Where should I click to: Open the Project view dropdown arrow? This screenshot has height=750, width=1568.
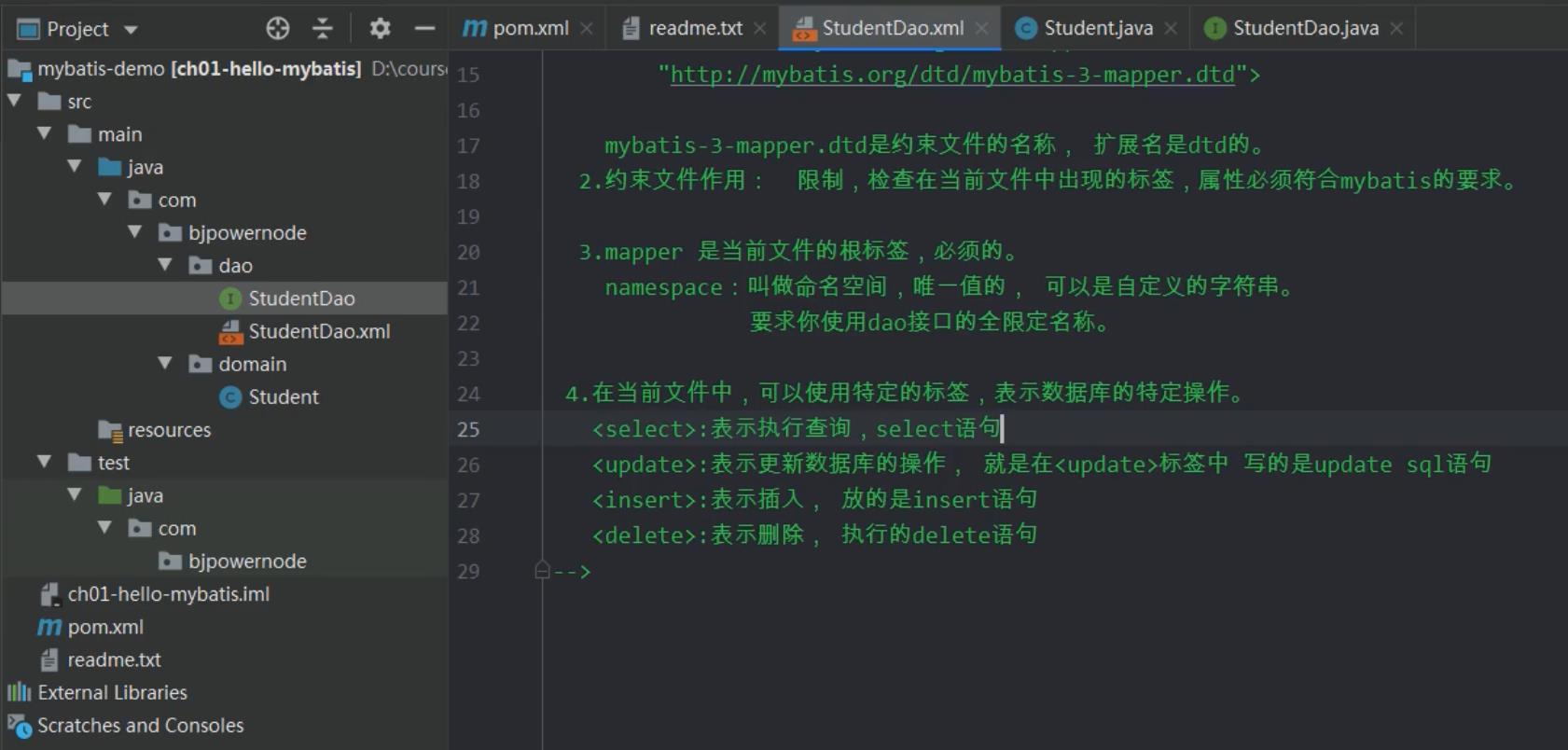click(131, 30)
